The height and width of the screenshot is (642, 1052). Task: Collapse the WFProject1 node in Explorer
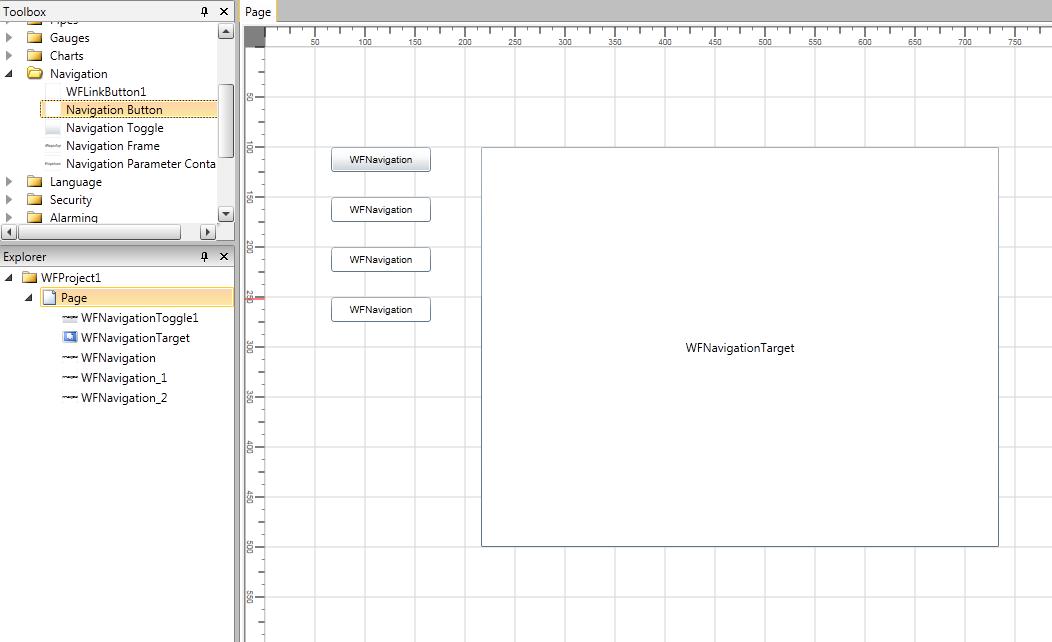coord(10,278)
